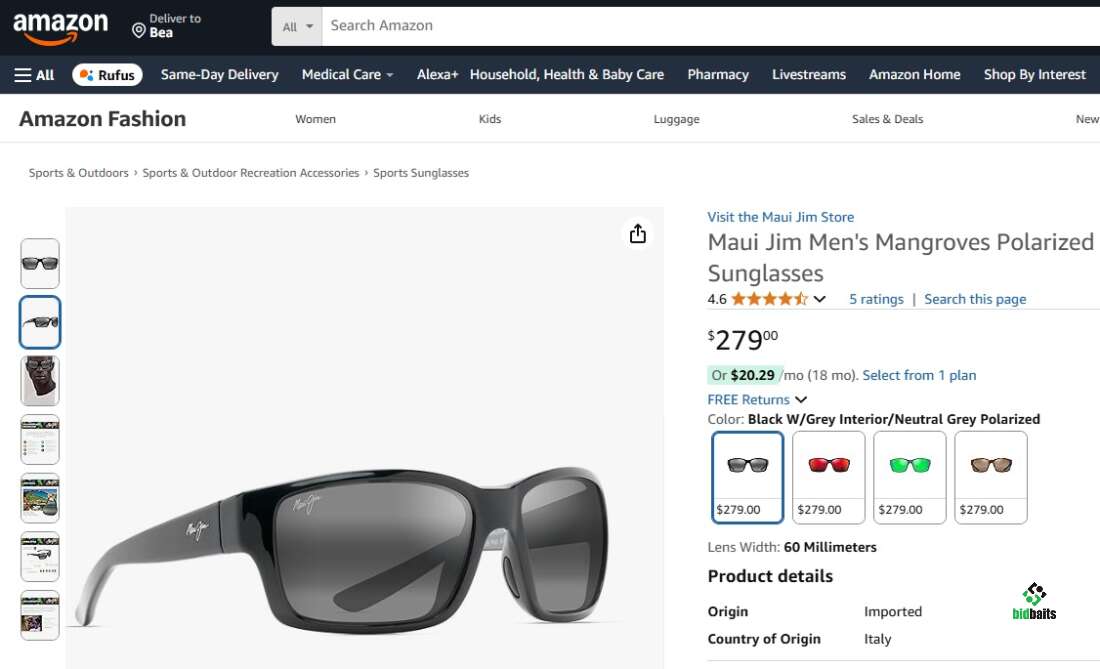Open the All search category dropdown
The image size is (1100, 669).
[297, 27]
